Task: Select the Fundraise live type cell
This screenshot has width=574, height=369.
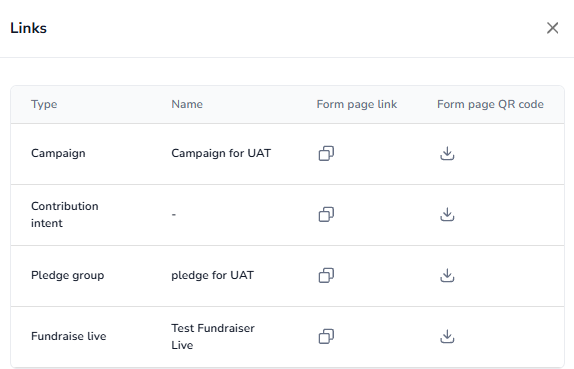Action: pyautogui.click(x=69, y=336)
